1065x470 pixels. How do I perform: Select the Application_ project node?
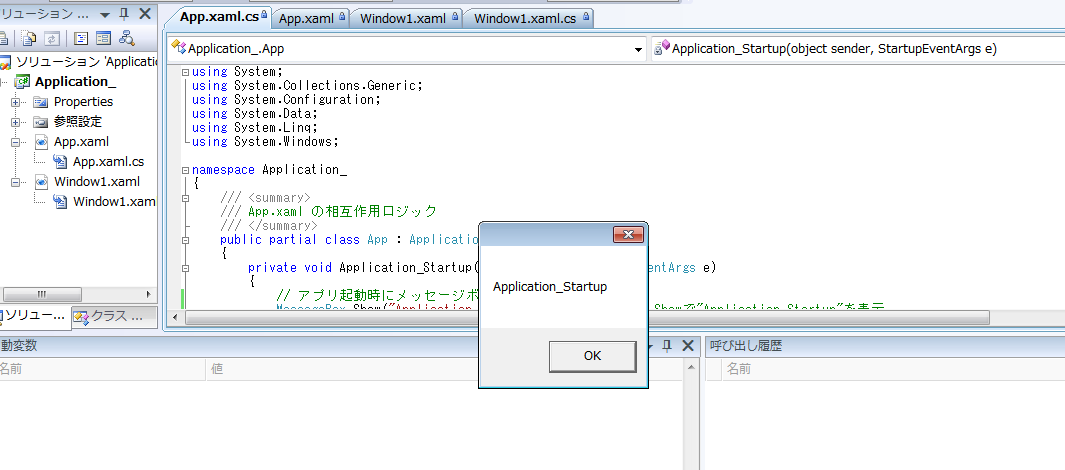coord(75,82)
